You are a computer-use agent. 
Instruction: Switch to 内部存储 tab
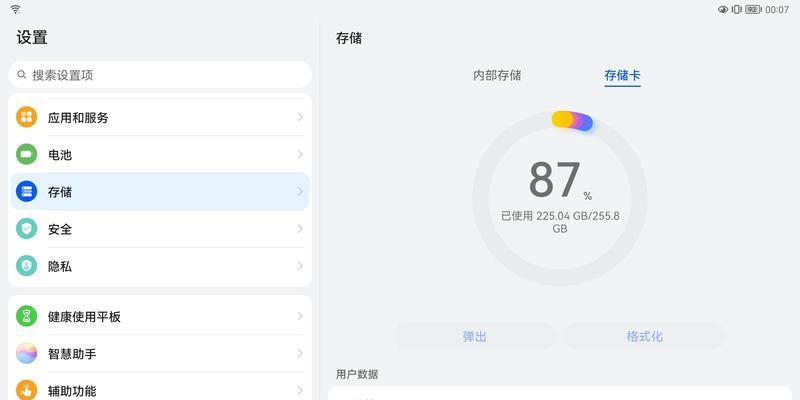(497, 76)
